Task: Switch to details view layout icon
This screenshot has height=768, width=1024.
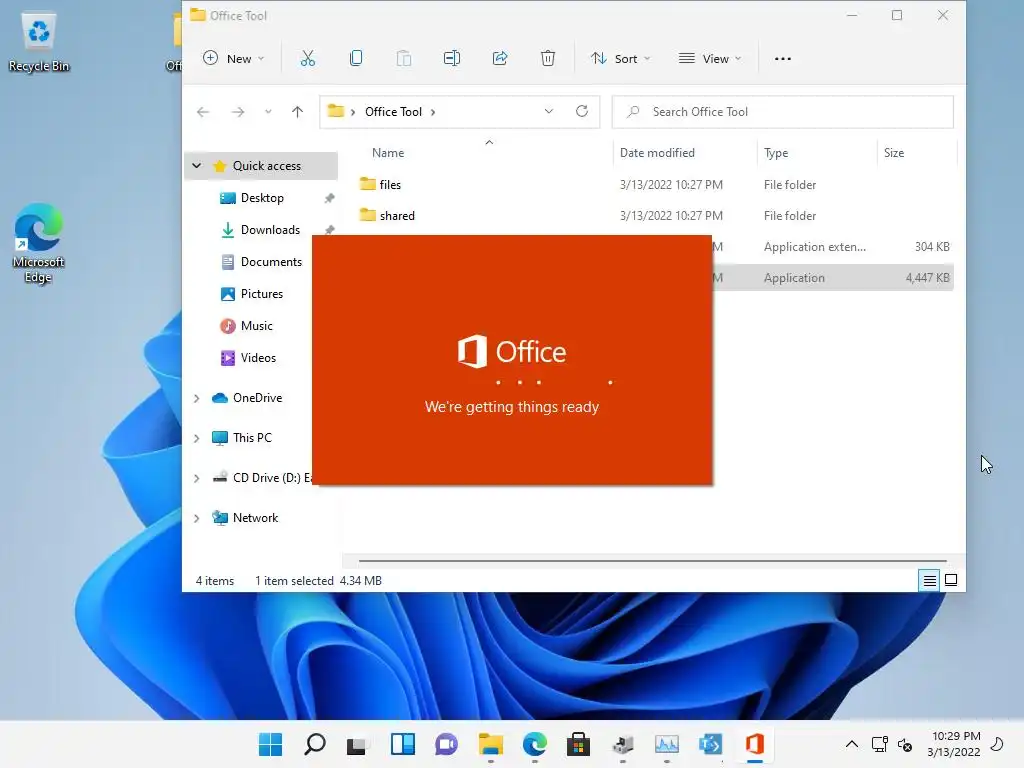Action: point(930,580)
